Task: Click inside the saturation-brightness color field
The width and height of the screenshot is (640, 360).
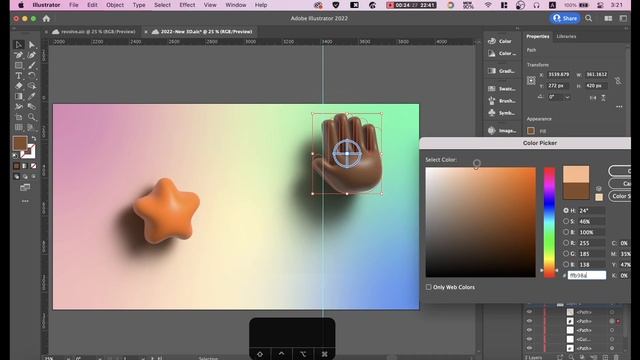Action: [x=480, y=222]
